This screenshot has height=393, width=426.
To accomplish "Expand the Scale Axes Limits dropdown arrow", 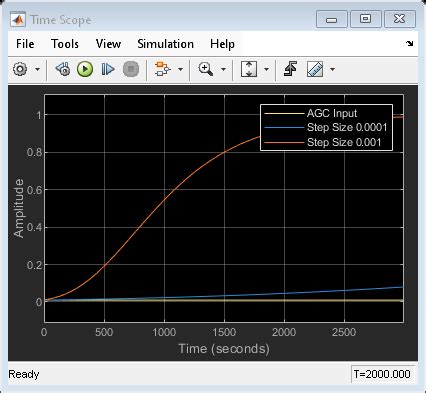I will [x=266, y=69].
